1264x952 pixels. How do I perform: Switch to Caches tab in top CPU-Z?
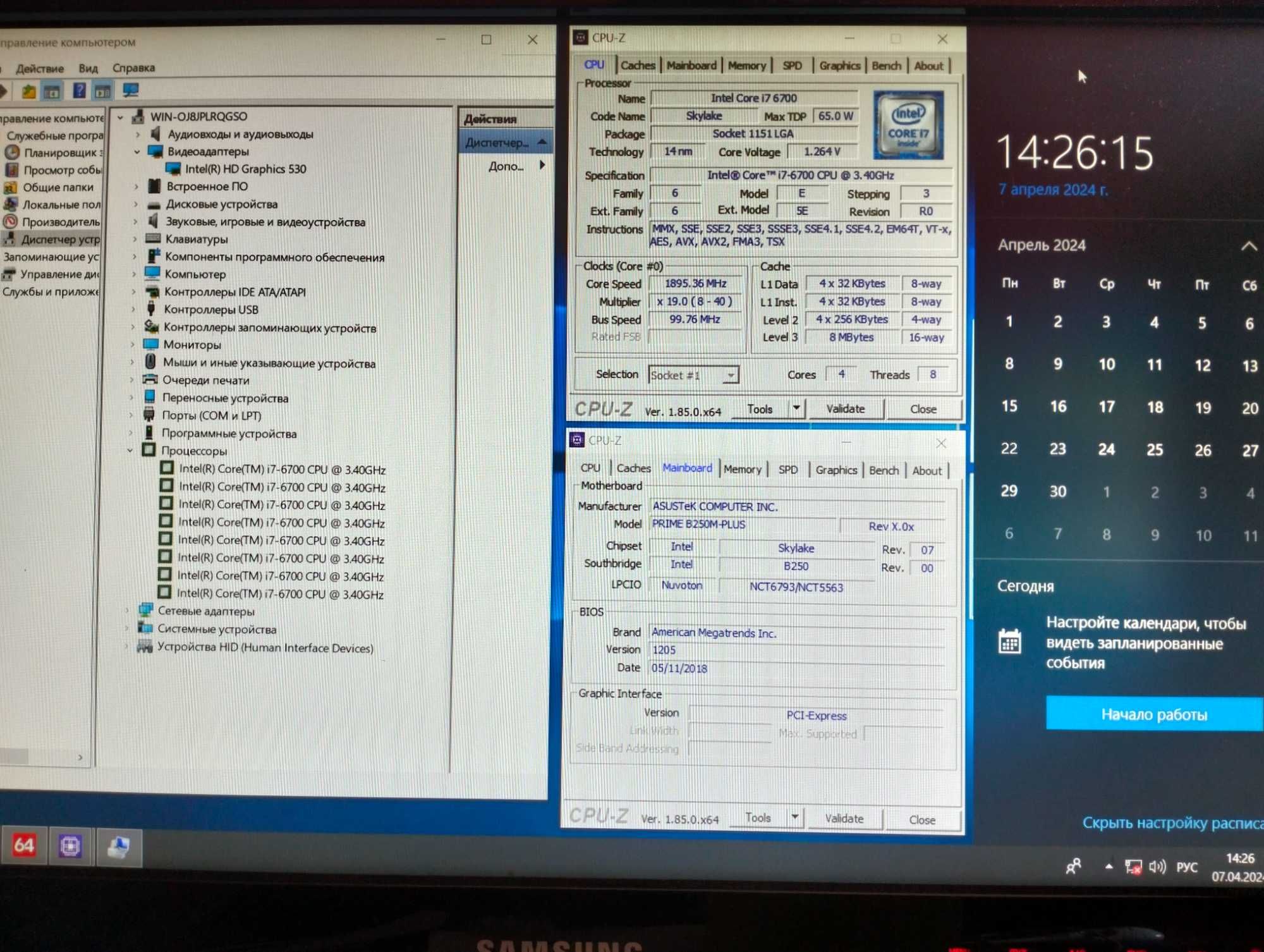[638, 65]
